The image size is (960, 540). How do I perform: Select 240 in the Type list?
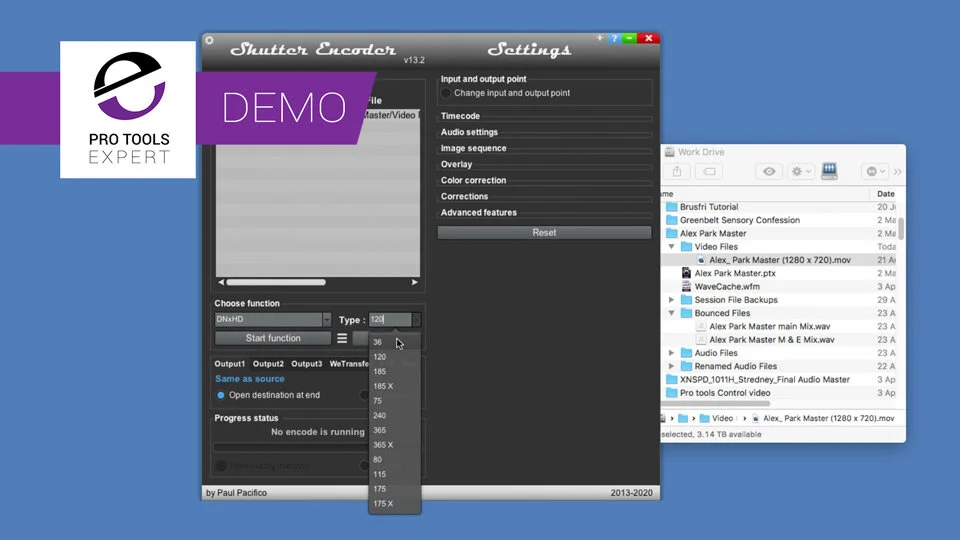point(394,416)
